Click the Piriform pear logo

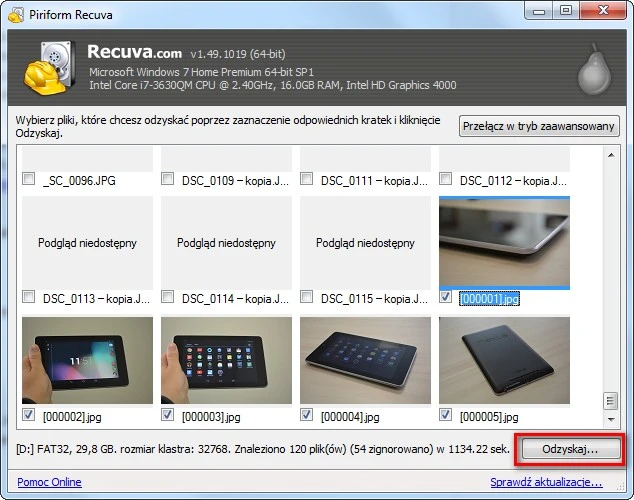tap(594, 70)
